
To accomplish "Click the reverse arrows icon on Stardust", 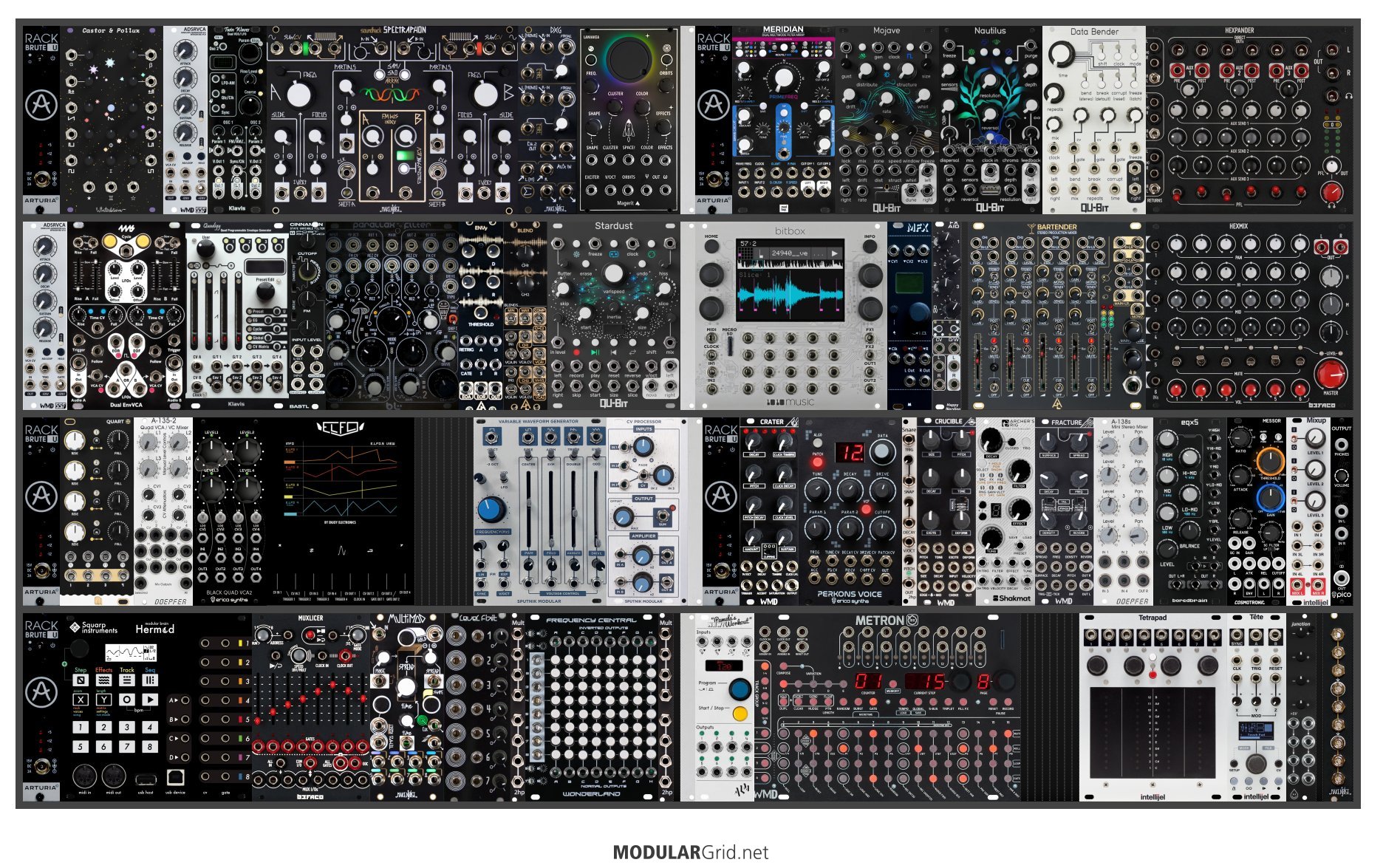I will coord(632,352).
